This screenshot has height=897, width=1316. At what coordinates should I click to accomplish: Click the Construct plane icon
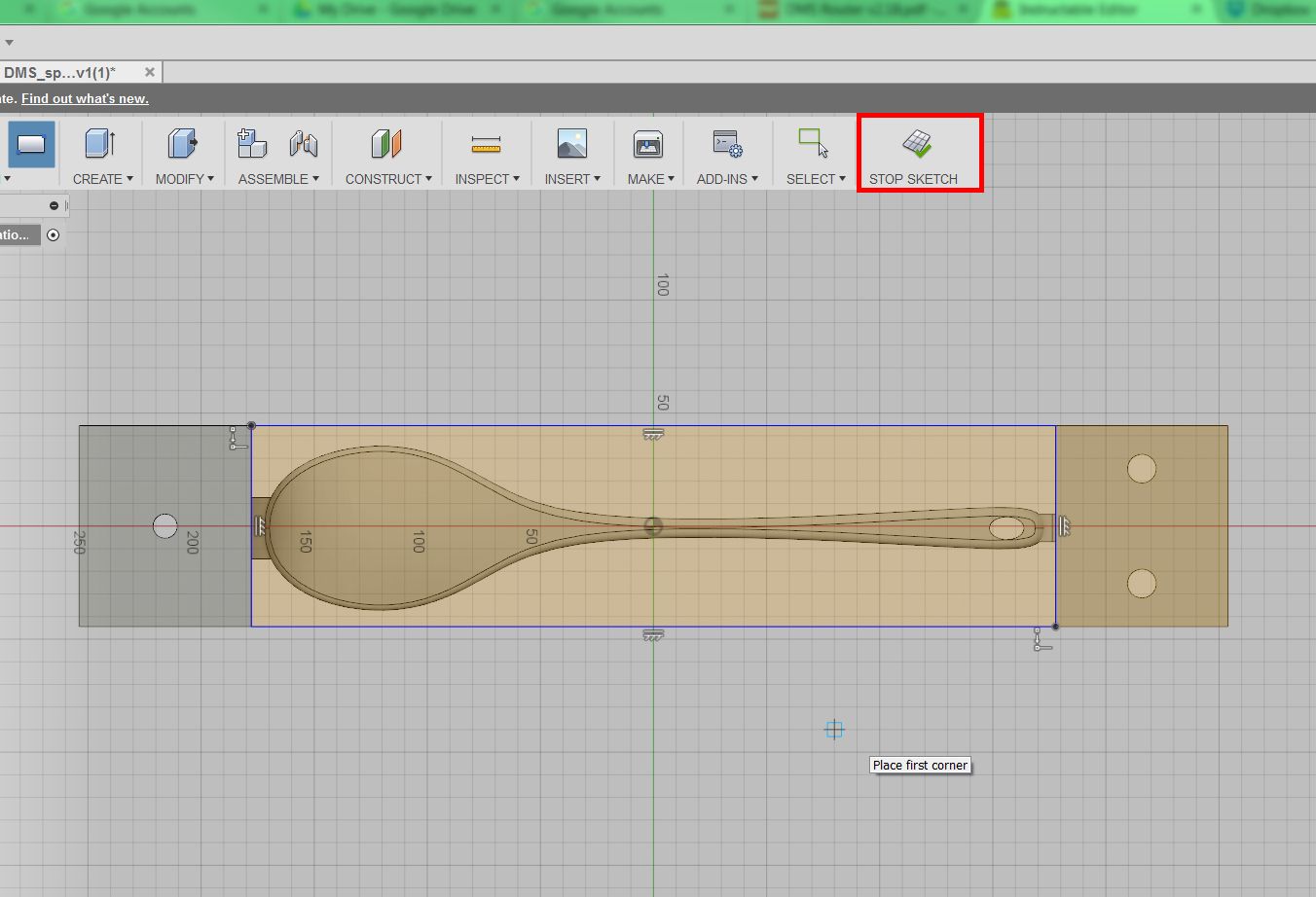pos(386,144)
